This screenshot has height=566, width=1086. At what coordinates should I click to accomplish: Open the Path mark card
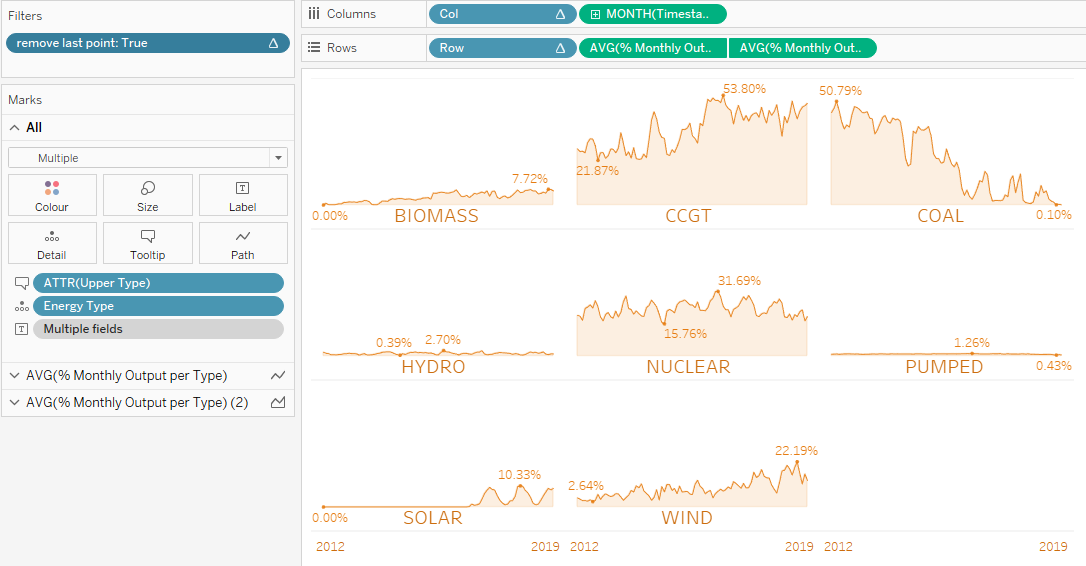(243, 243)
